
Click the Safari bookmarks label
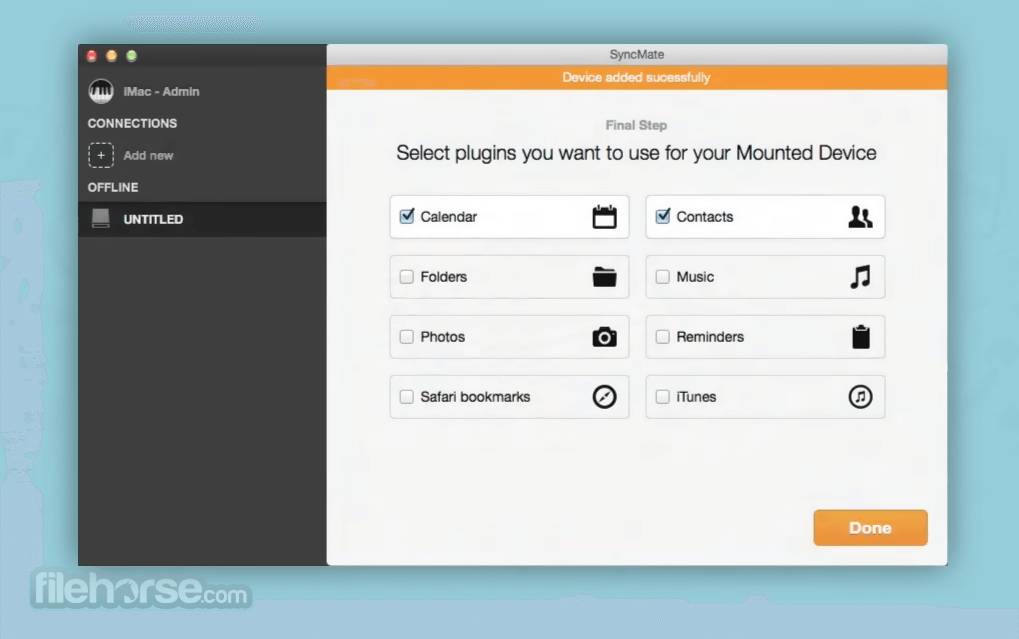[x=475, y=397]
